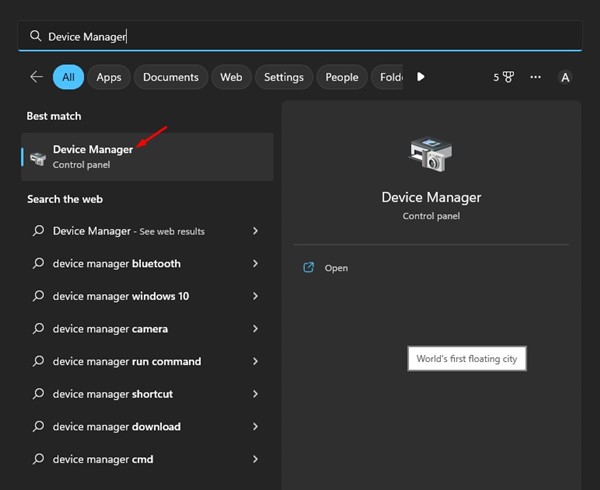Expand the device manager camera suggestion arrow
600x490 pixels.
pos(256,329)
